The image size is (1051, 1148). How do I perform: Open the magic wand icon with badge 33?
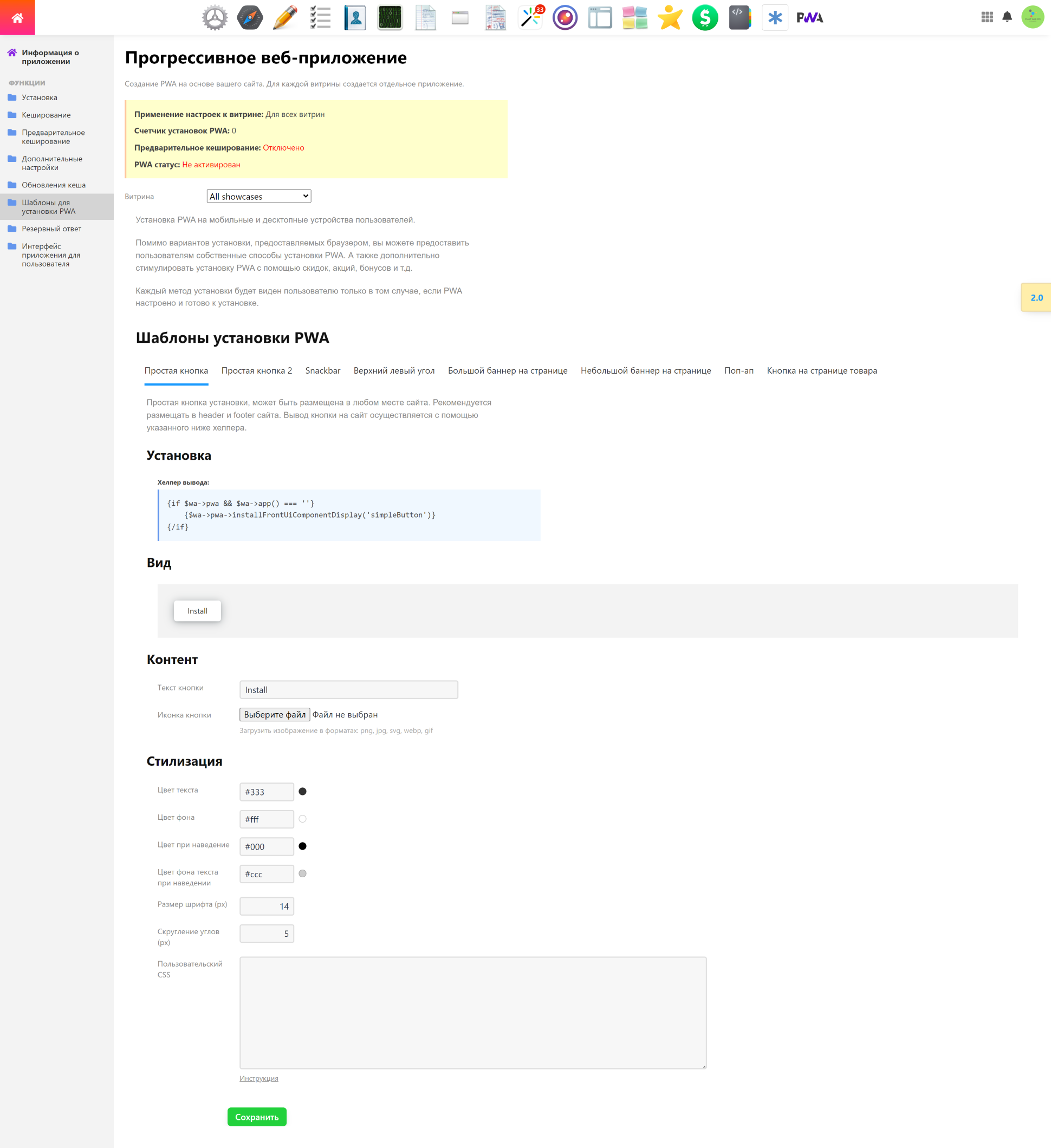coord(531,18)
